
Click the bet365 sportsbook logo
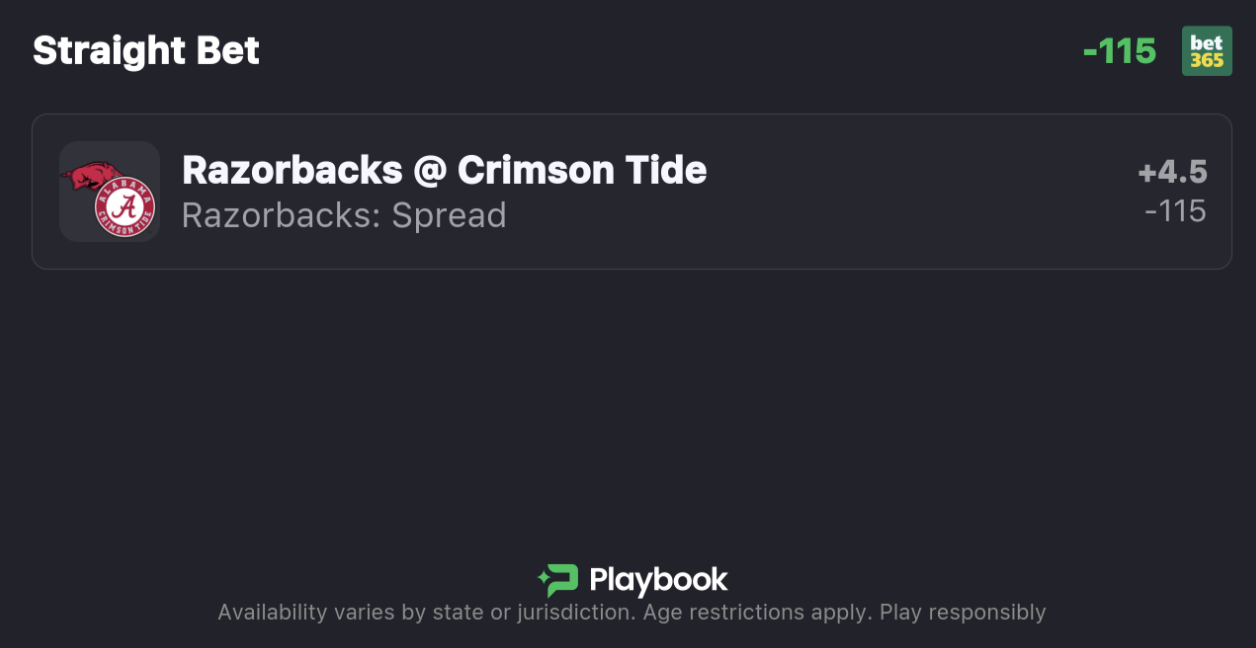[1206, 51]
